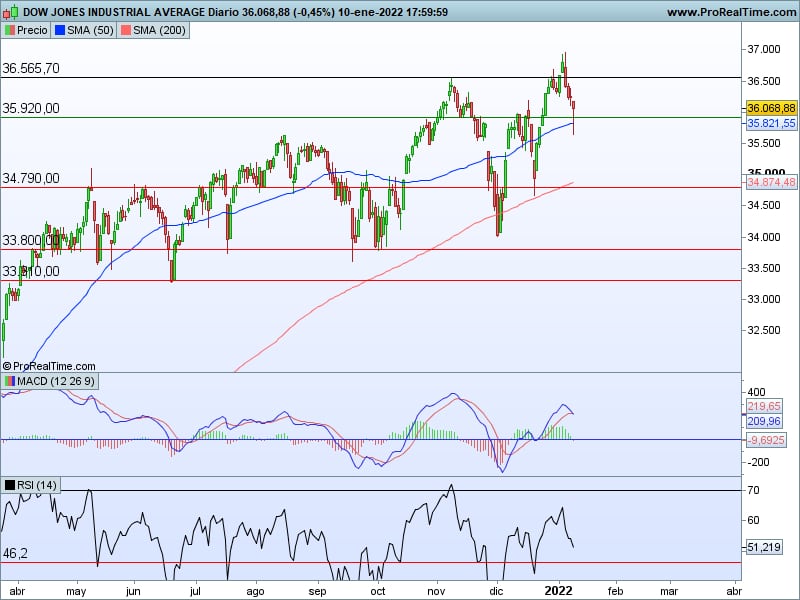The width and height of the screenshot is (800, 600).
Task: Select the 35.920,00 level label
Action: click(31, 108)
